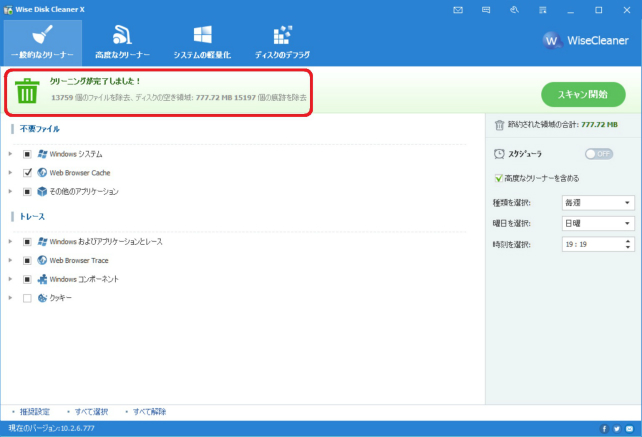The width and height of the screenshot is (642, 437).
Task: Click the mail envelope icon in title bar
Action: point(458,10)
